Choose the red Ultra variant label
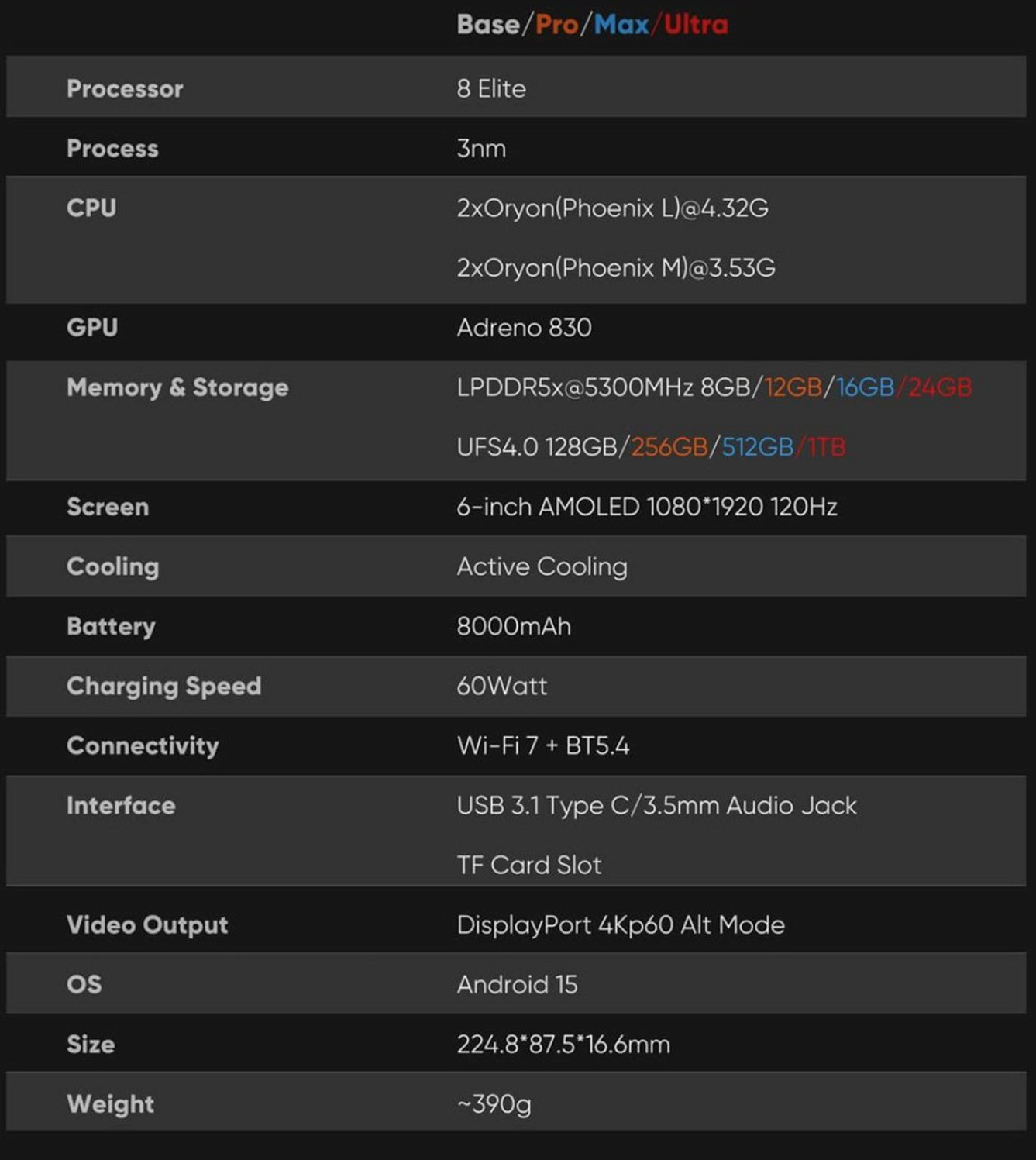The width and height of the screenshot is (1036, 1160). [696, 25]
